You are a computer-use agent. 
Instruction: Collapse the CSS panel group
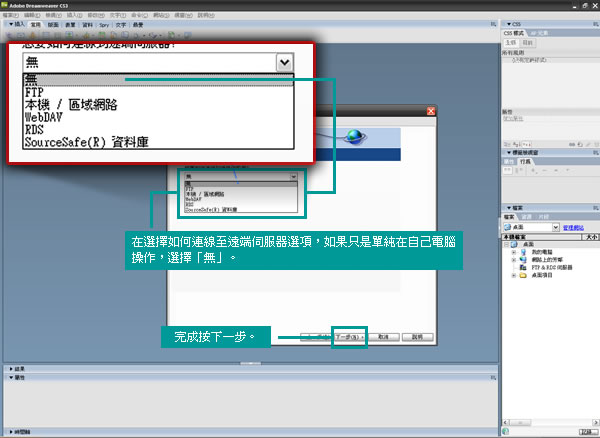point(509,24)
